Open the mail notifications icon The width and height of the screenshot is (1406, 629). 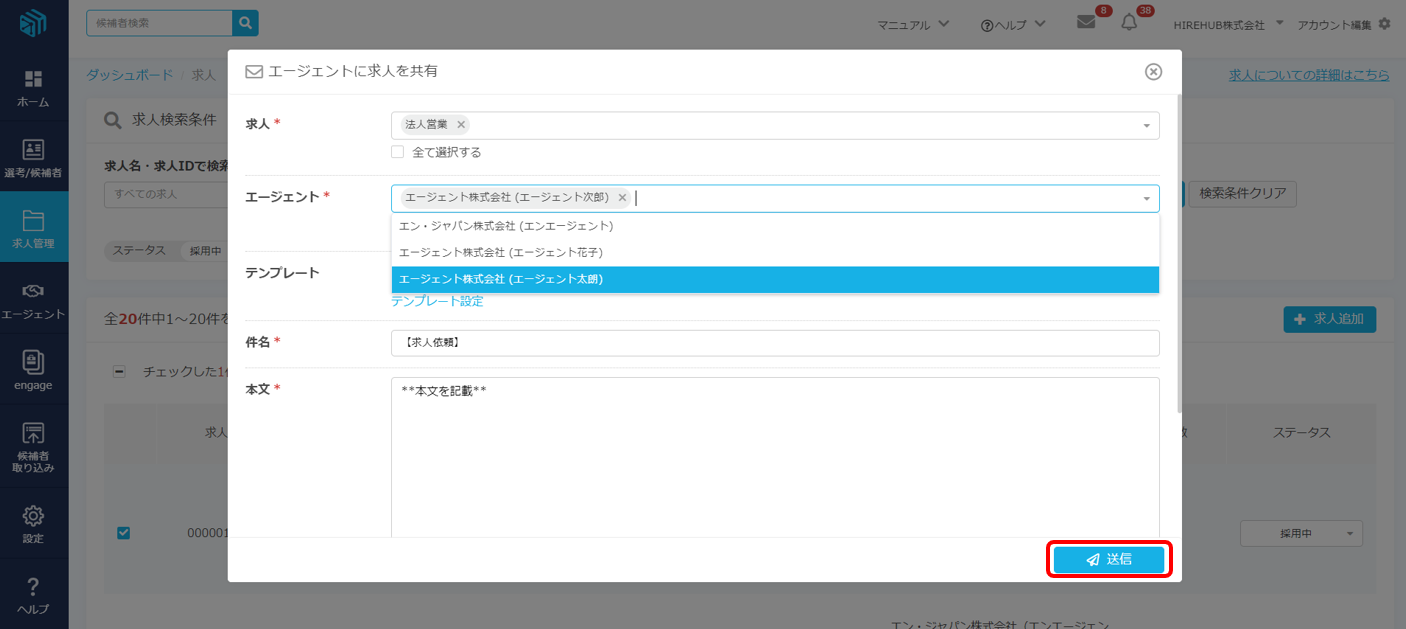pyautogui.click(x=1086, y=23)
